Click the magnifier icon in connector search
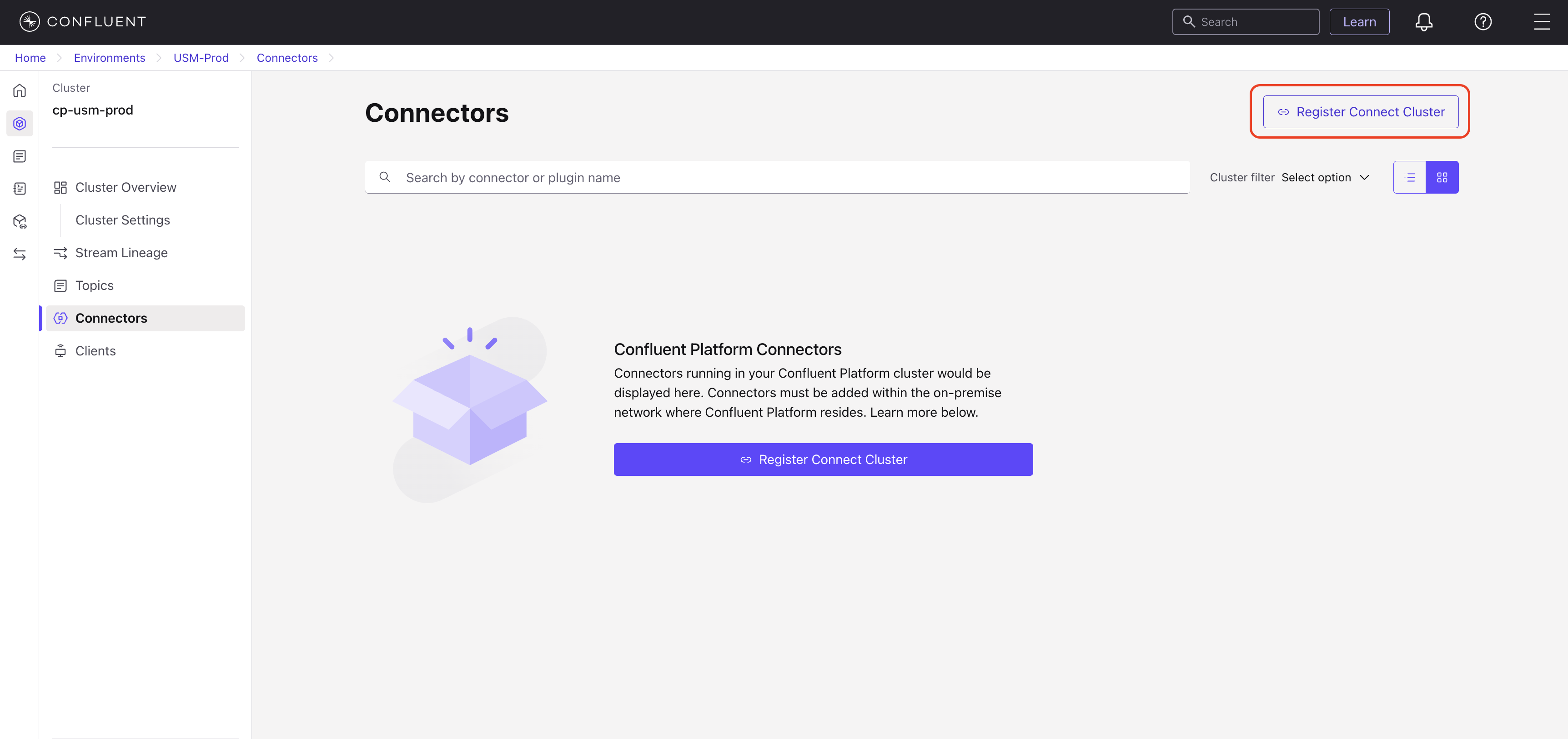 tap(385, 177)
